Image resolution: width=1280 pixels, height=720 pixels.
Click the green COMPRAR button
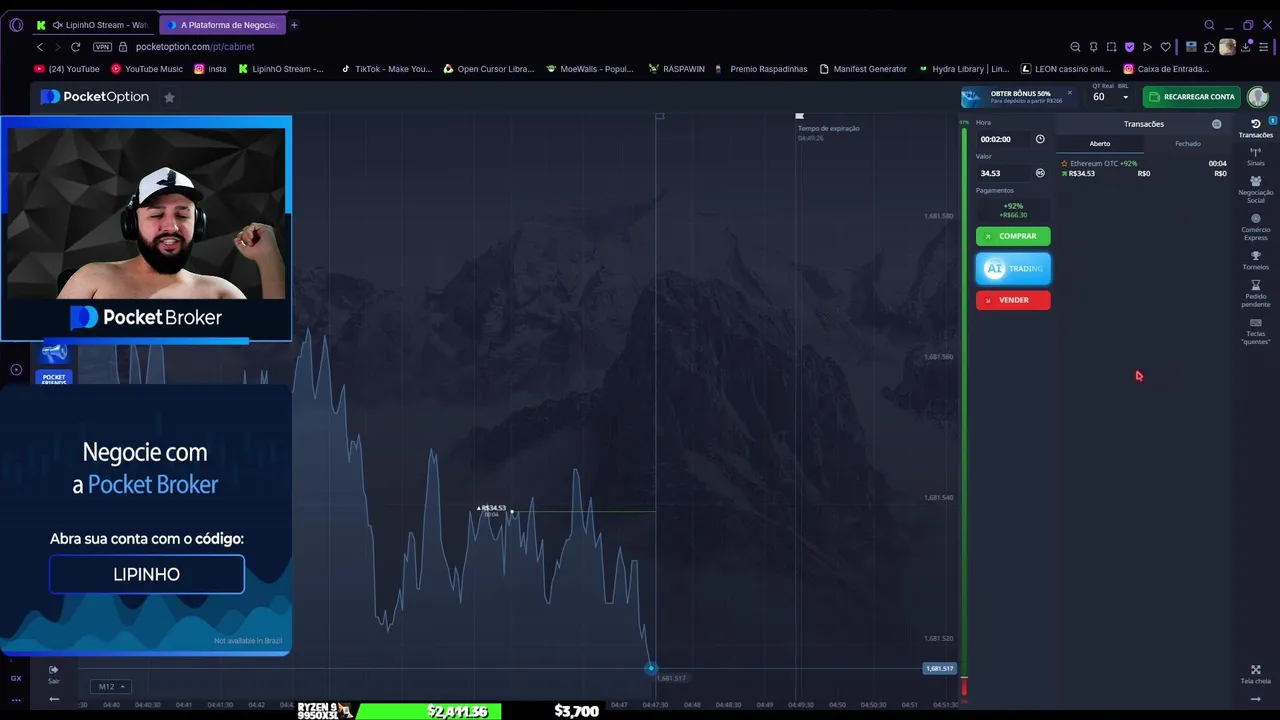click(1013, 236)
